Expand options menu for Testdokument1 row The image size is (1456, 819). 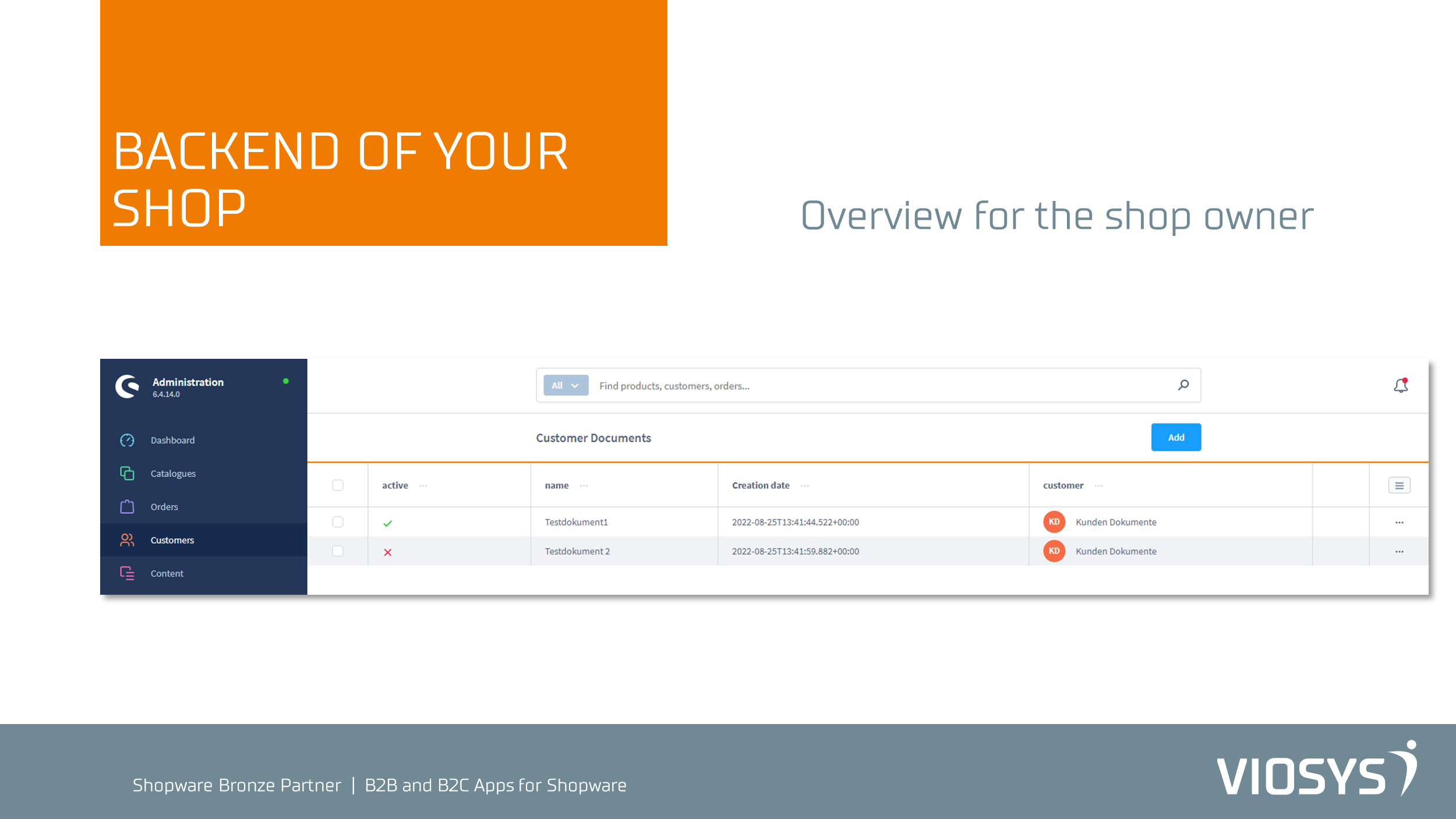tap(1399, 522)
